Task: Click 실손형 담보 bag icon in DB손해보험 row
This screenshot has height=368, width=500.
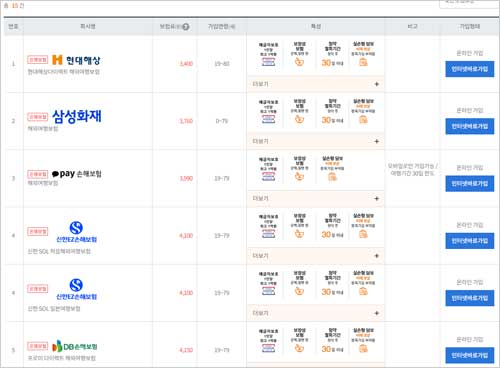Action: click(x=363, y=349)
